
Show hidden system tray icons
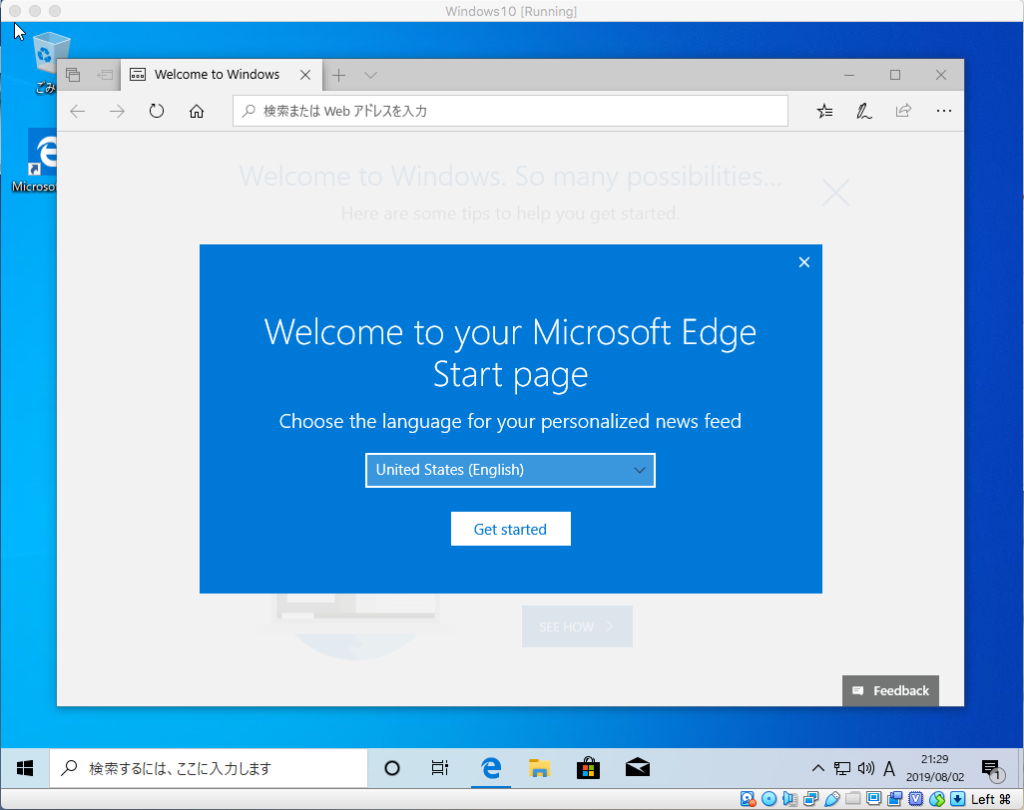pyautogui.click(x=818, y=768)
